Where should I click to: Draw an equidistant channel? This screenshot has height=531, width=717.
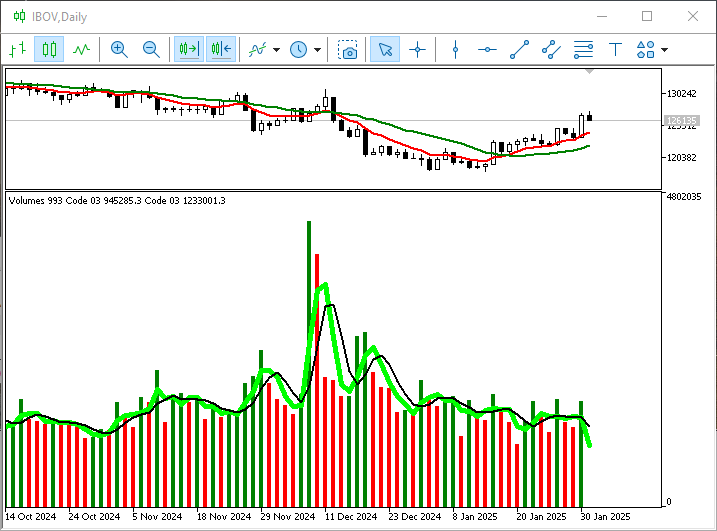tap(551, 49)
